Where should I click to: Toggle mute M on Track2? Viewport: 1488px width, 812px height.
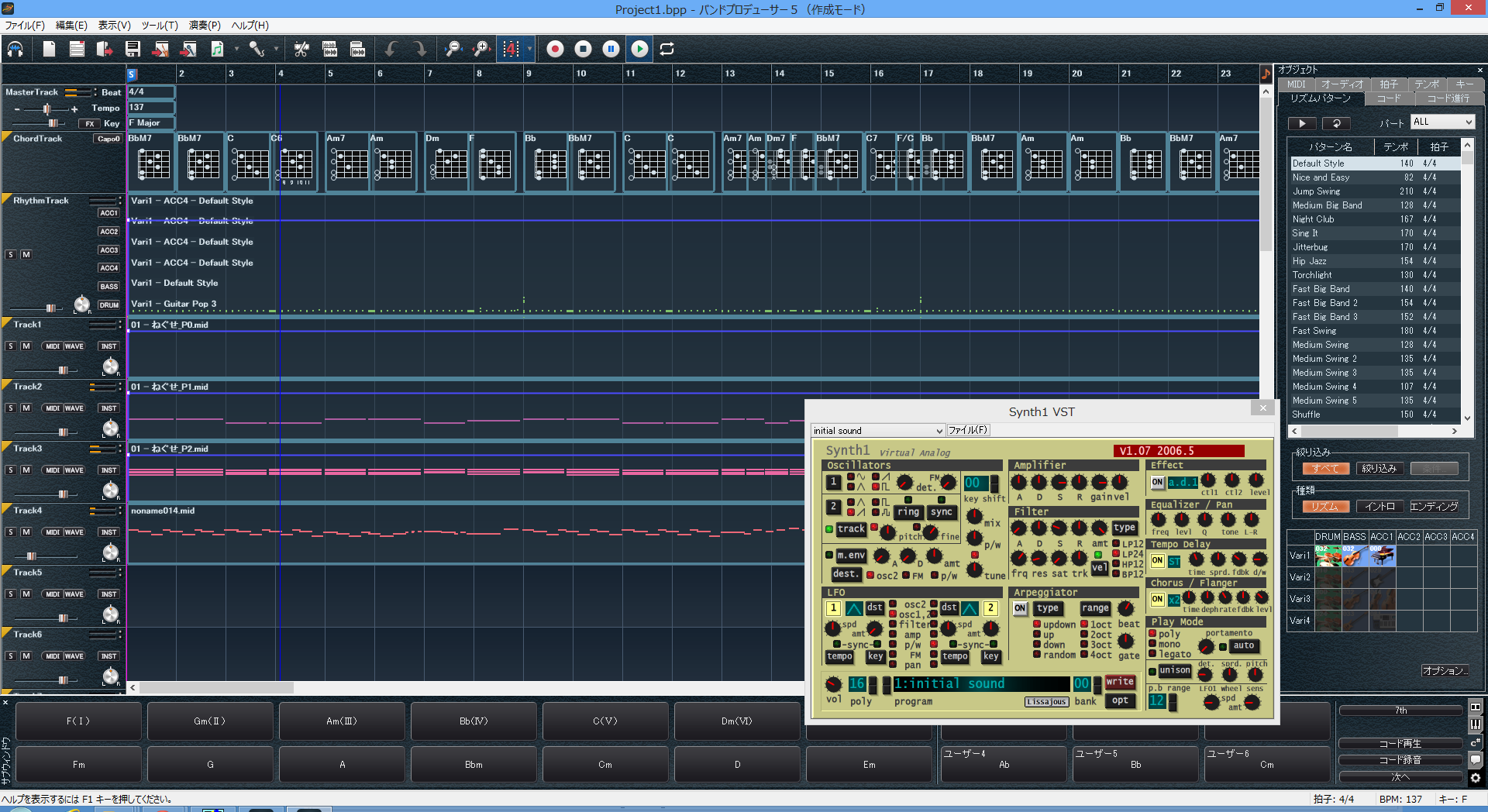[x=26, y=408]
